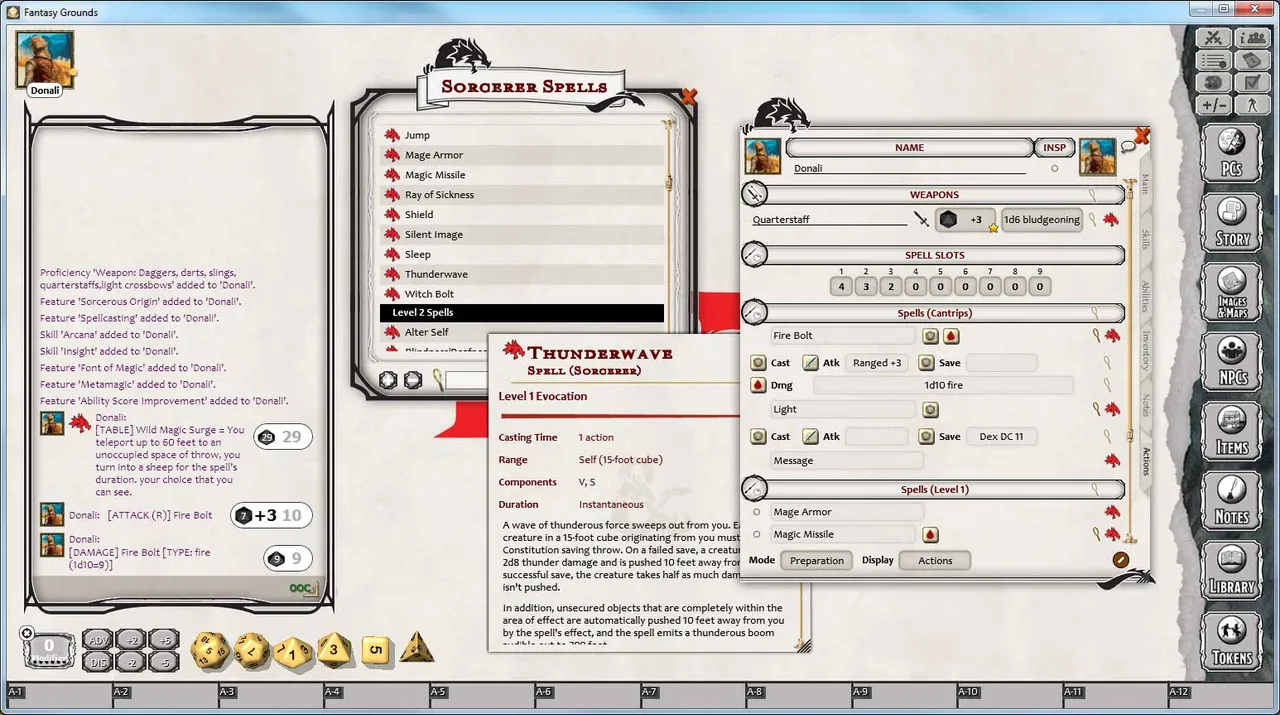Toggle the -2 modifier button

click(131, 661)
